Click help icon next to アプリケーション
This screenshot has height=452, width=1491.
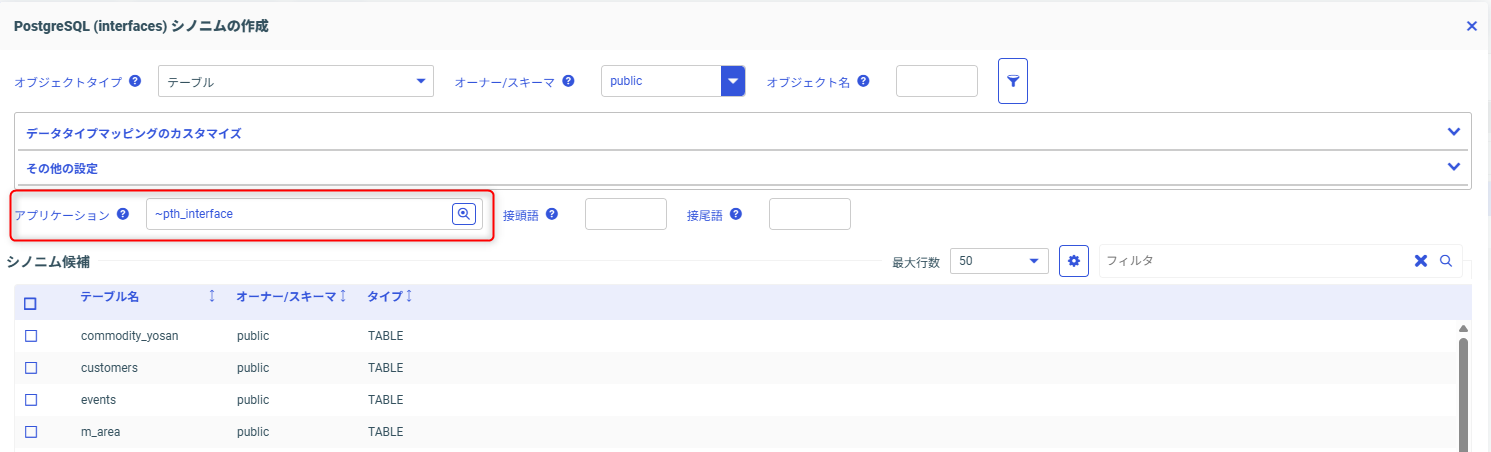click(x=123, y=214)
